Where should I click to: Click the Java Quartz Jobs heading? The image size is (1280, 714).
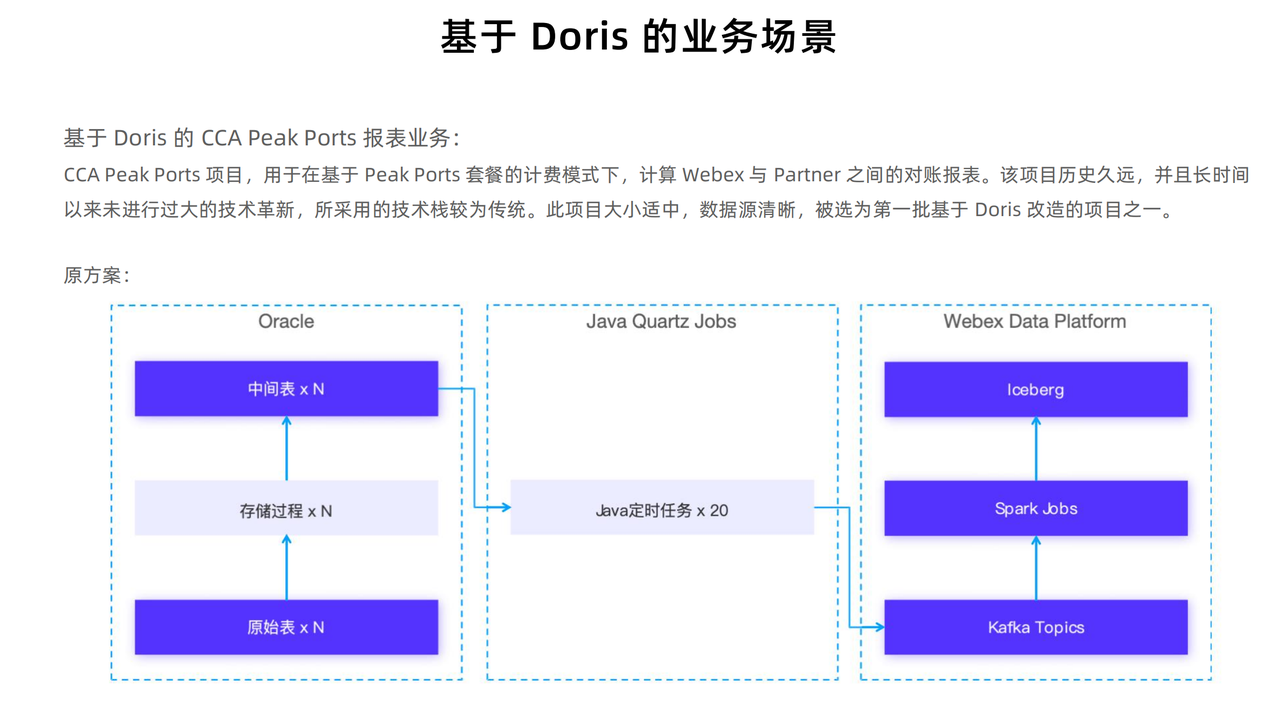click(x=661, y=321)
